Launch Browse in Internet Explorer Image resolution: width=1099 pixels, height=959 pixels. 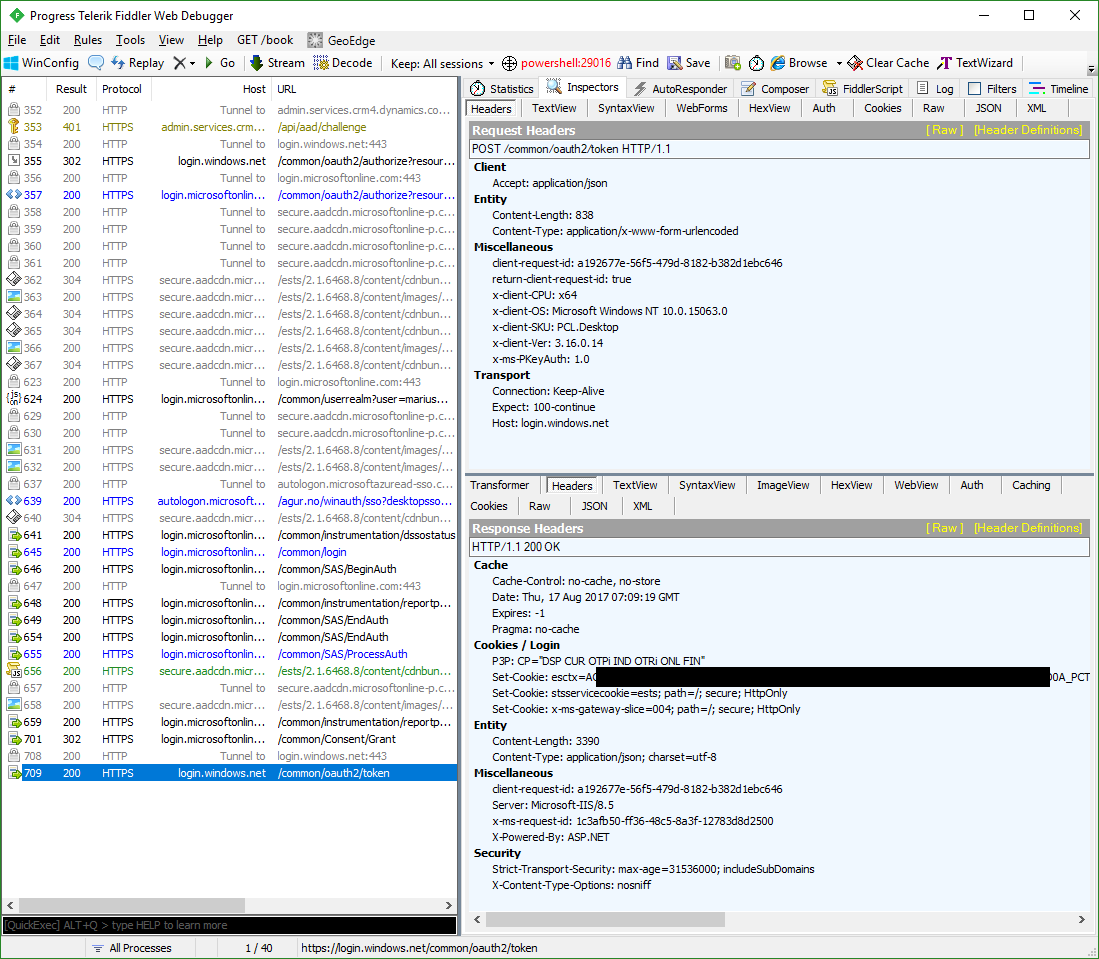[799, 63]
